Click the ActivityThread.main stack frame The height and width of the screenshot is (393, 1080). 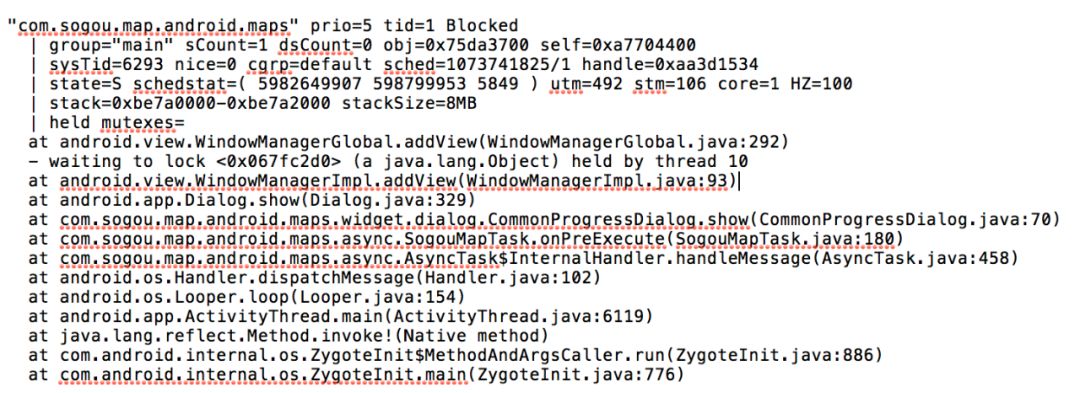(x=340, y=317)
